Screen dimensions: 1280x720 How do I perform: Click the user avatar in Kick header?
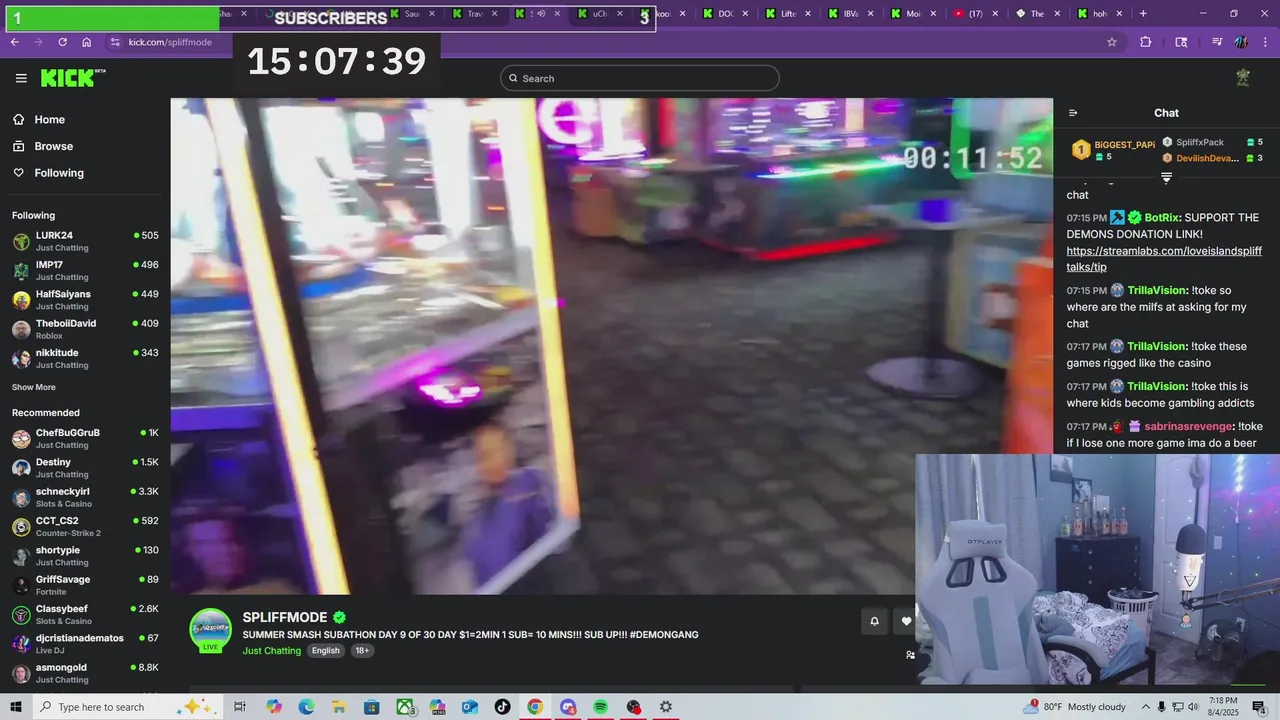[x=1243, y=78]
